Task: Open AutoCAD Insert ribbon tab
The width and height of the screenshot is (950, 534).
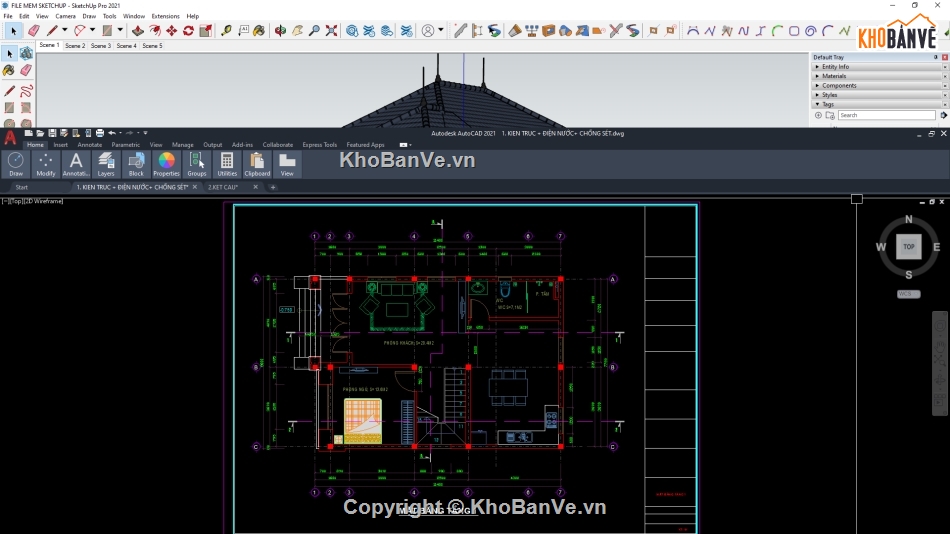Action: tap(61, 145)
